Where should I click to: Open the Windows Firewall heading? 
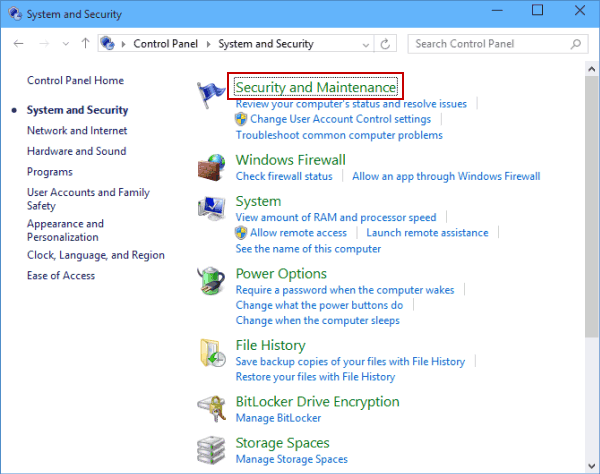pyautogui.click(x=290, y=160)
